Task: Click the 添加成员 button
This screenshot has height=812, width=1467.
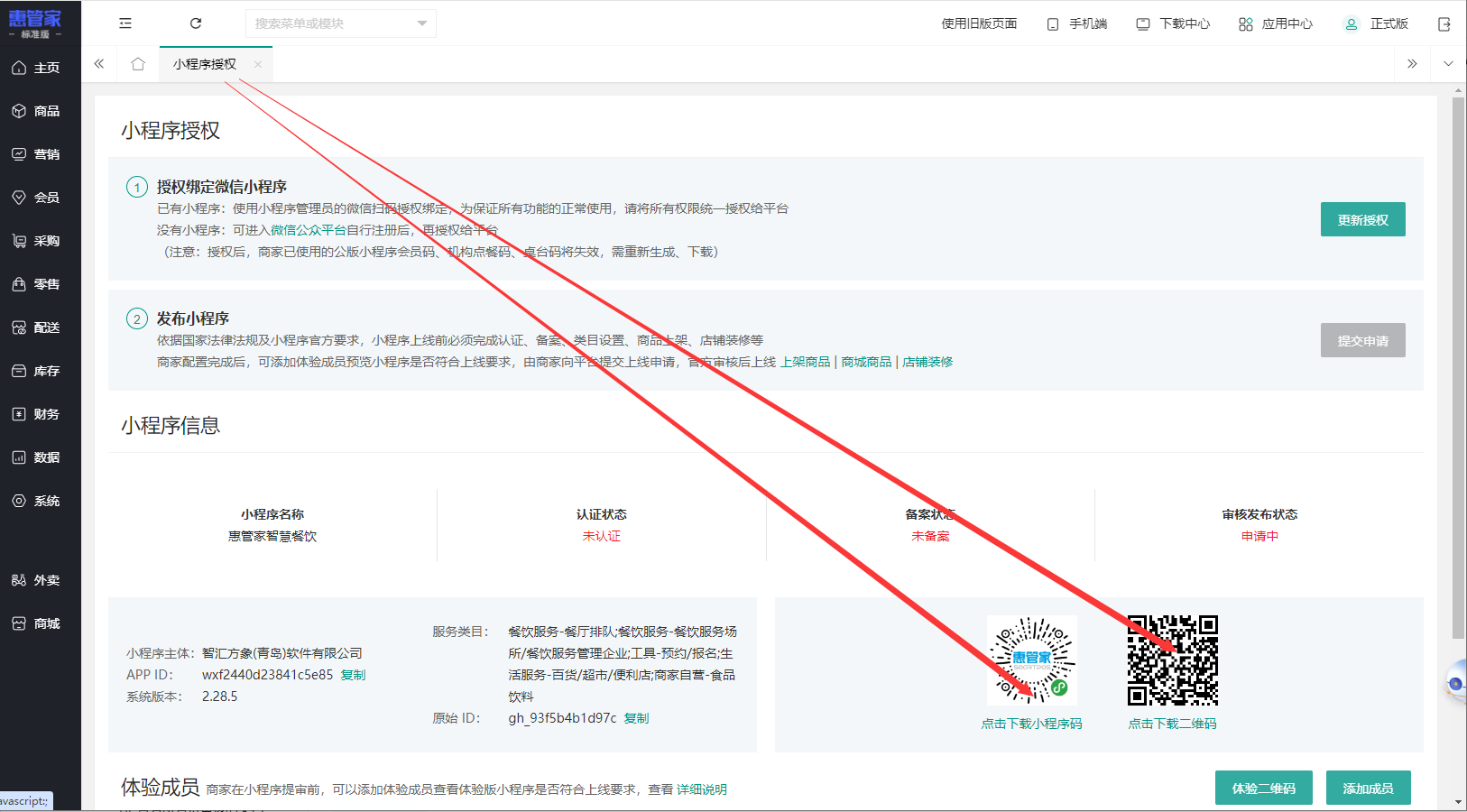Action: [1369, 788]
